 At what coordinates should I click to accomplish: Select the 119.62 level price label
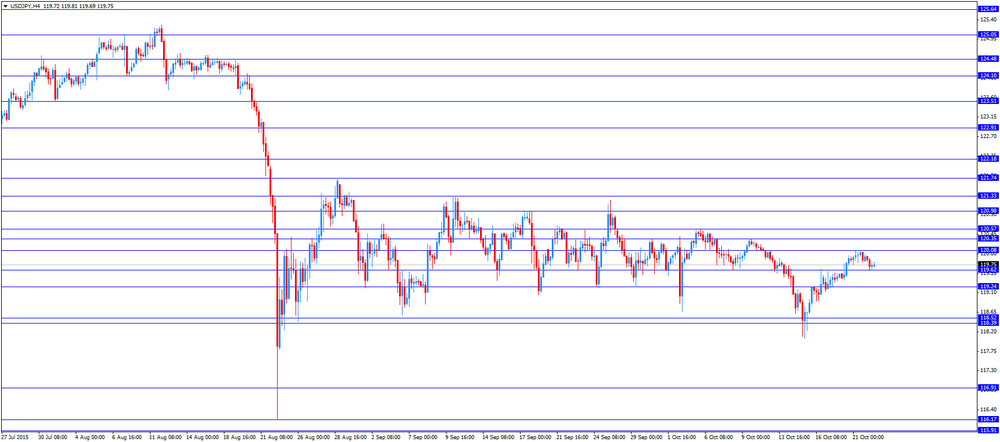click(988, 270)
